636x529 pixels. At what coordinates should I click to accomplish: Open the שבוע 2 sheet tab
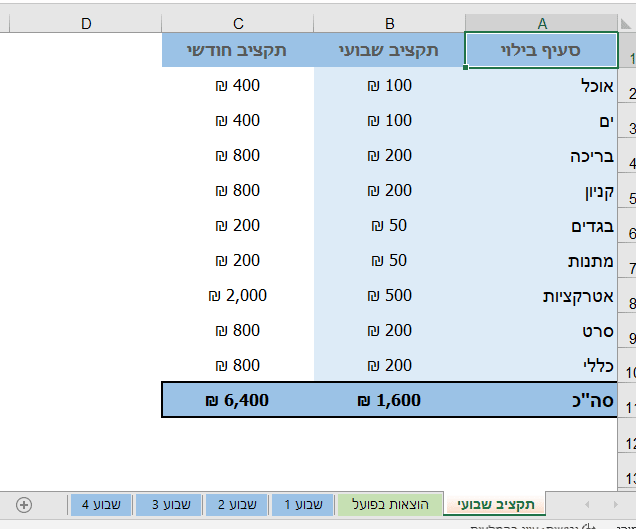[x=236, y=505]
